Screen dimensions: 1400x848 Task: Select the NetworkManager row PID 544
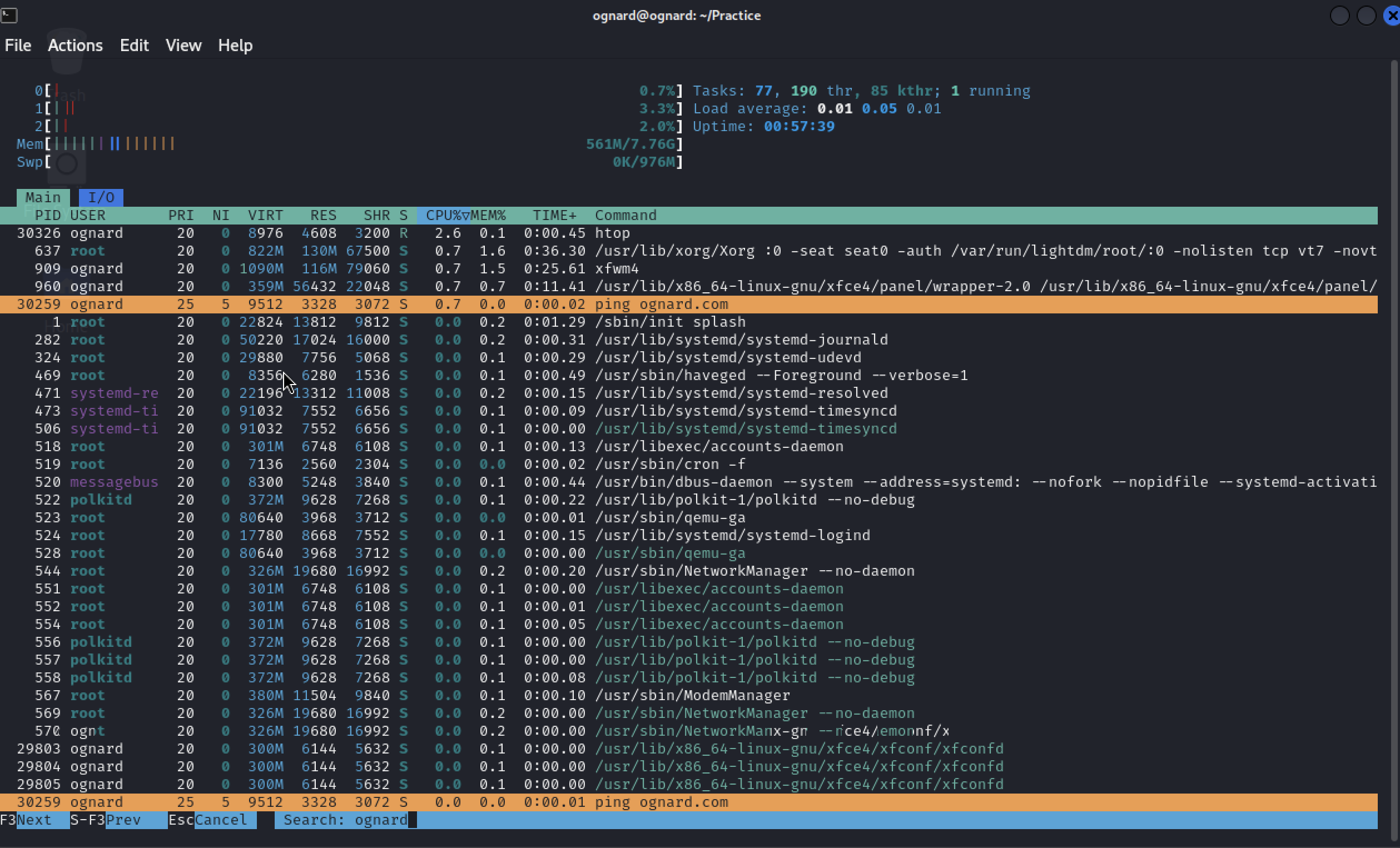[689, 571]
